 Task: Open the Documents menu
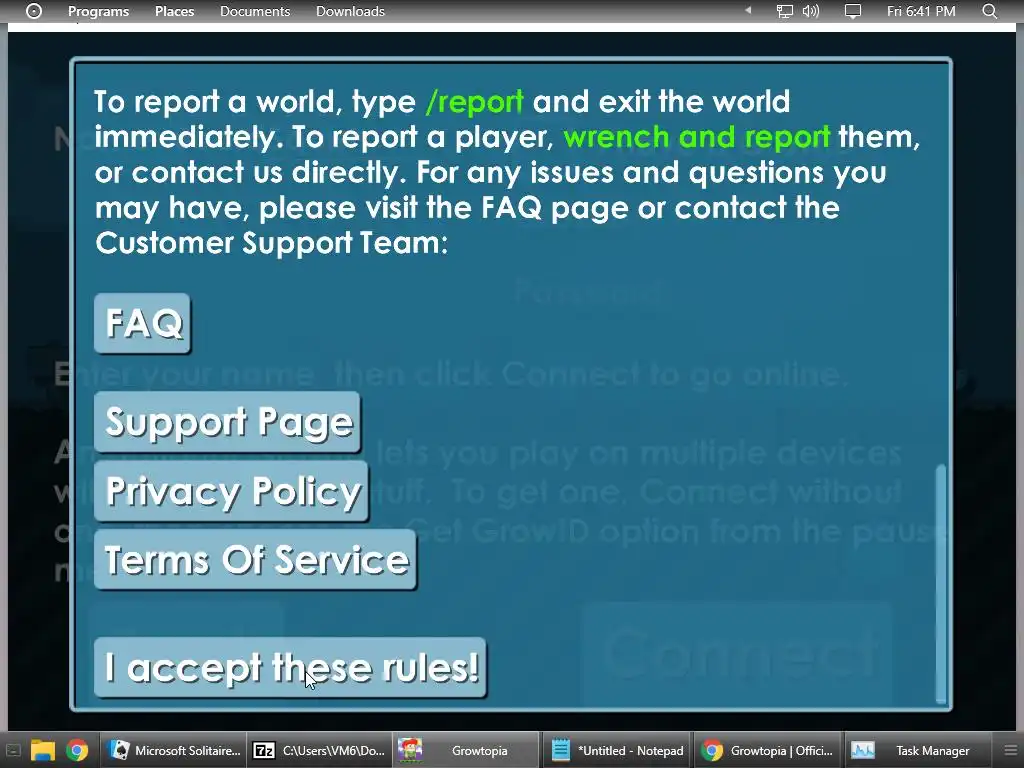[x=255, y=11]
